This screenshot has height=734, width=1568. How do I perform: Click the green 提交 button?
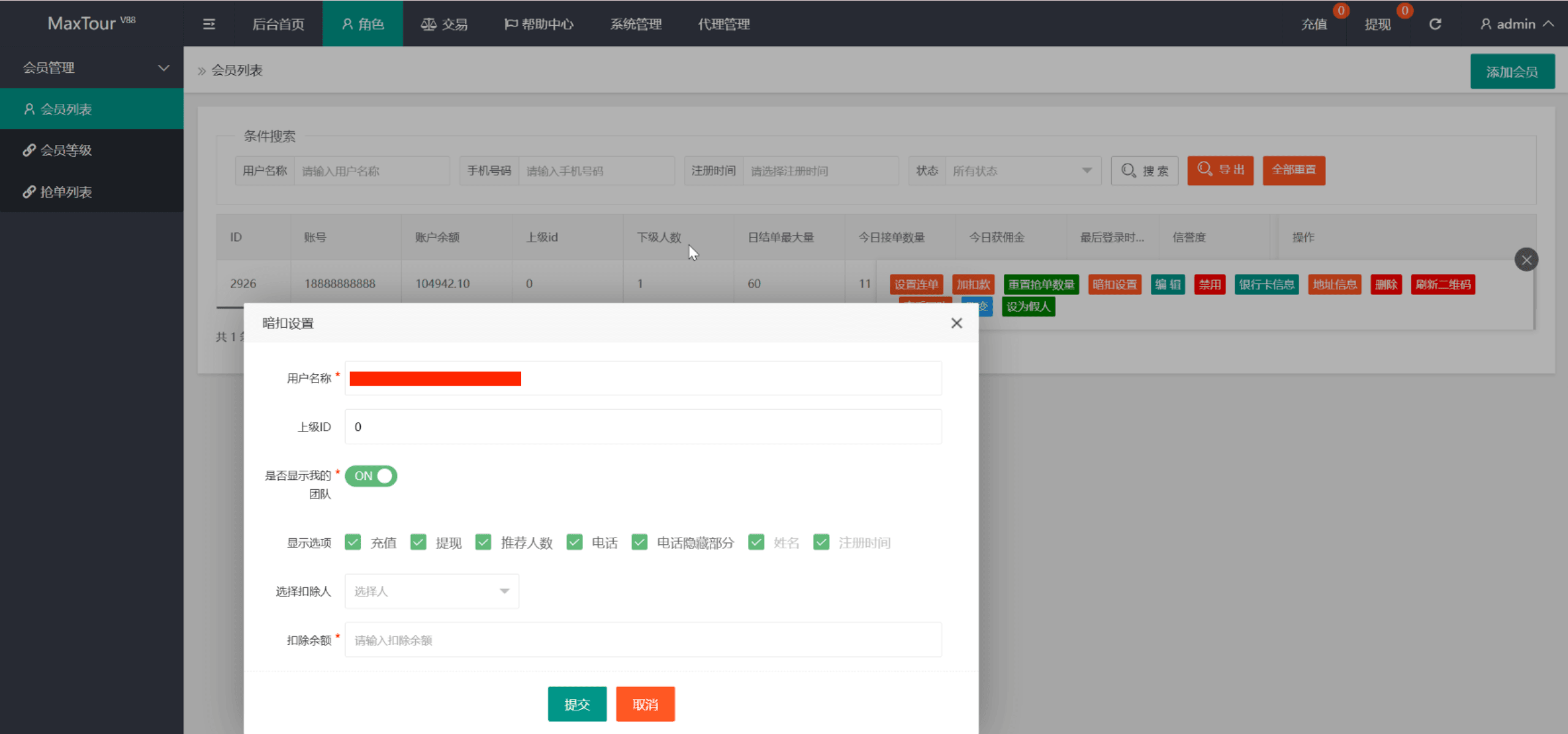[x=576, y=704]
